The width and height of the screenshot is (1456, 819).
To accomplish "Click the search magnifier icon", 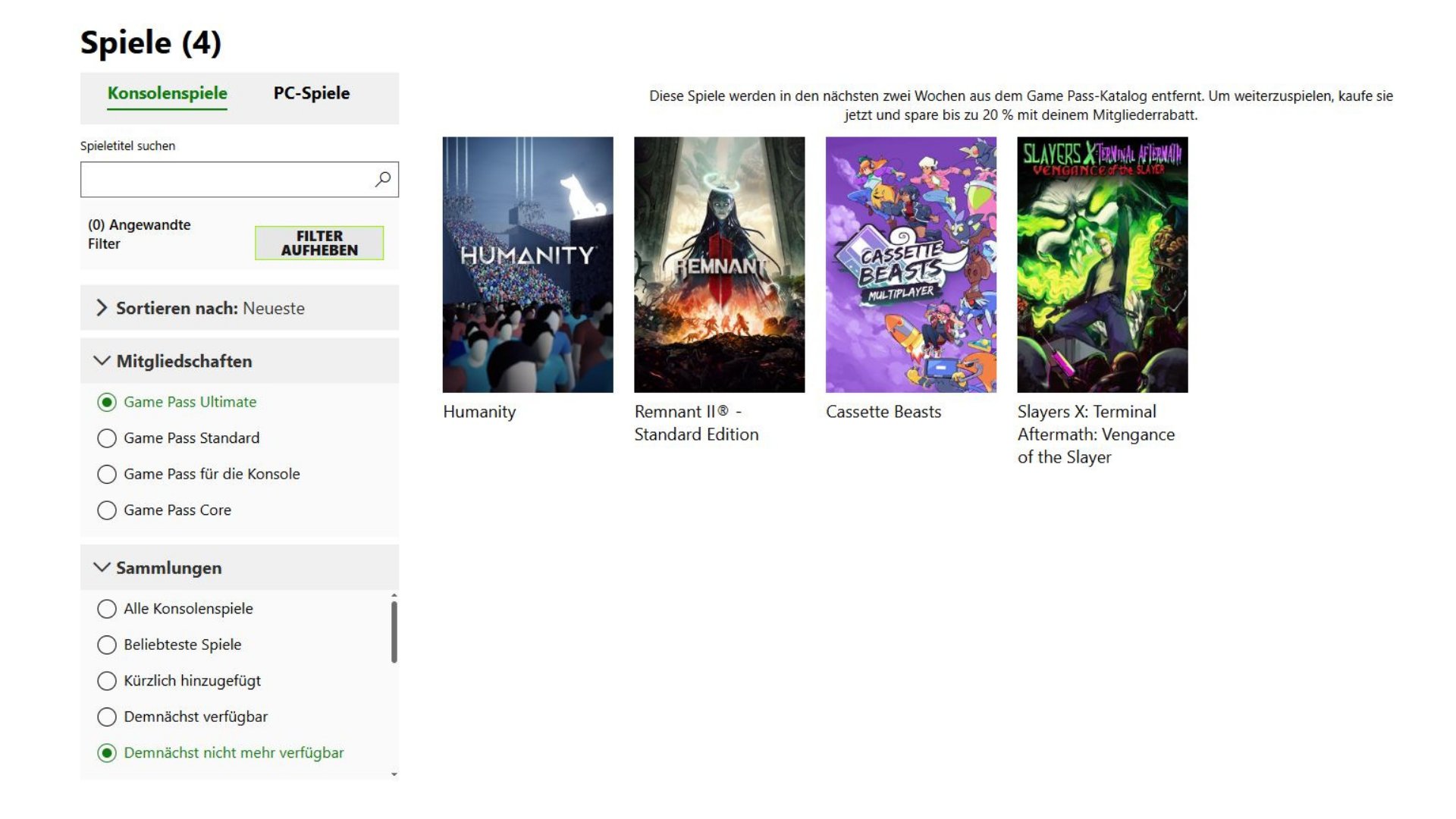I will click(x=383, y=179).
